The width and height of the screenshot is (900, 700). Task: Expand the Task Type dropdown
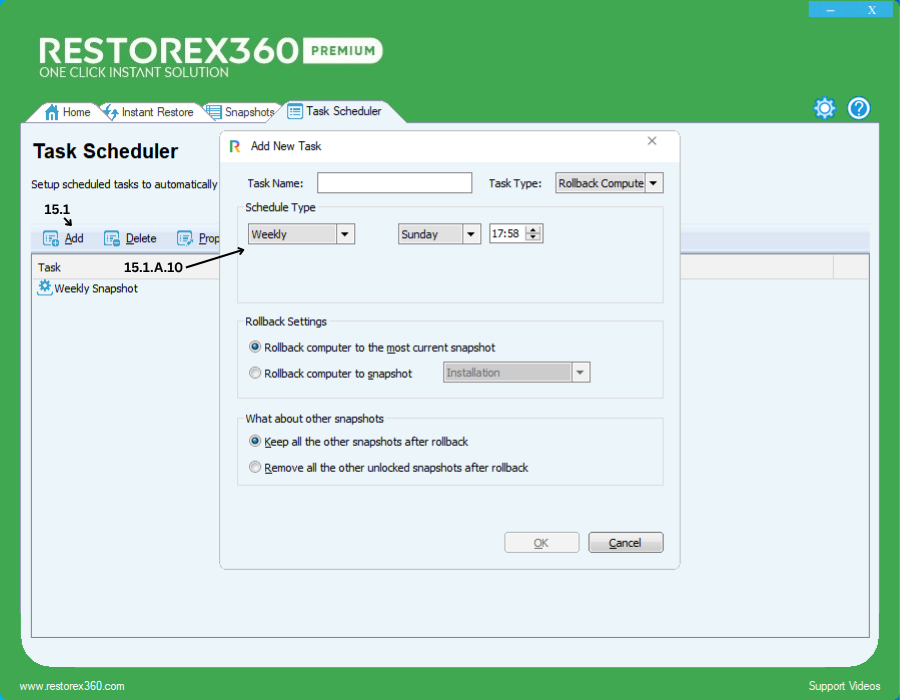653,183
